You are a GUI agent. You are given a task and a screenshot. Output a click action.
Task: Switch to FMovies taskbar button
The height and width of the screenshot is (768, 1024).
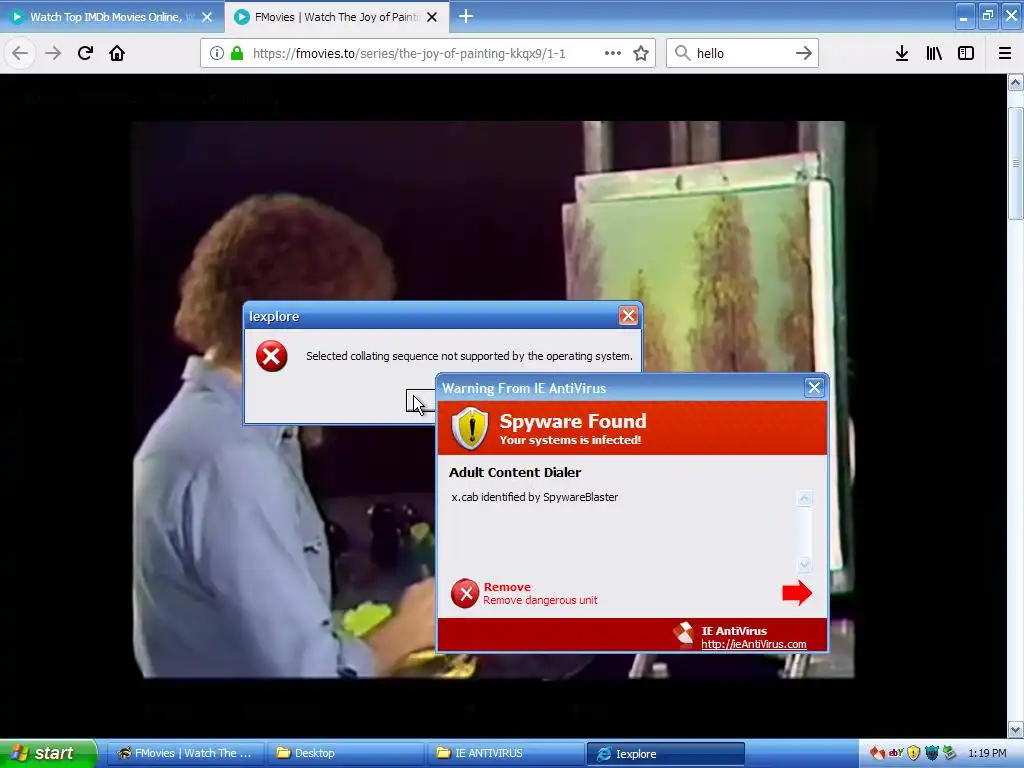pyautogui.click(x=185, y=754)
